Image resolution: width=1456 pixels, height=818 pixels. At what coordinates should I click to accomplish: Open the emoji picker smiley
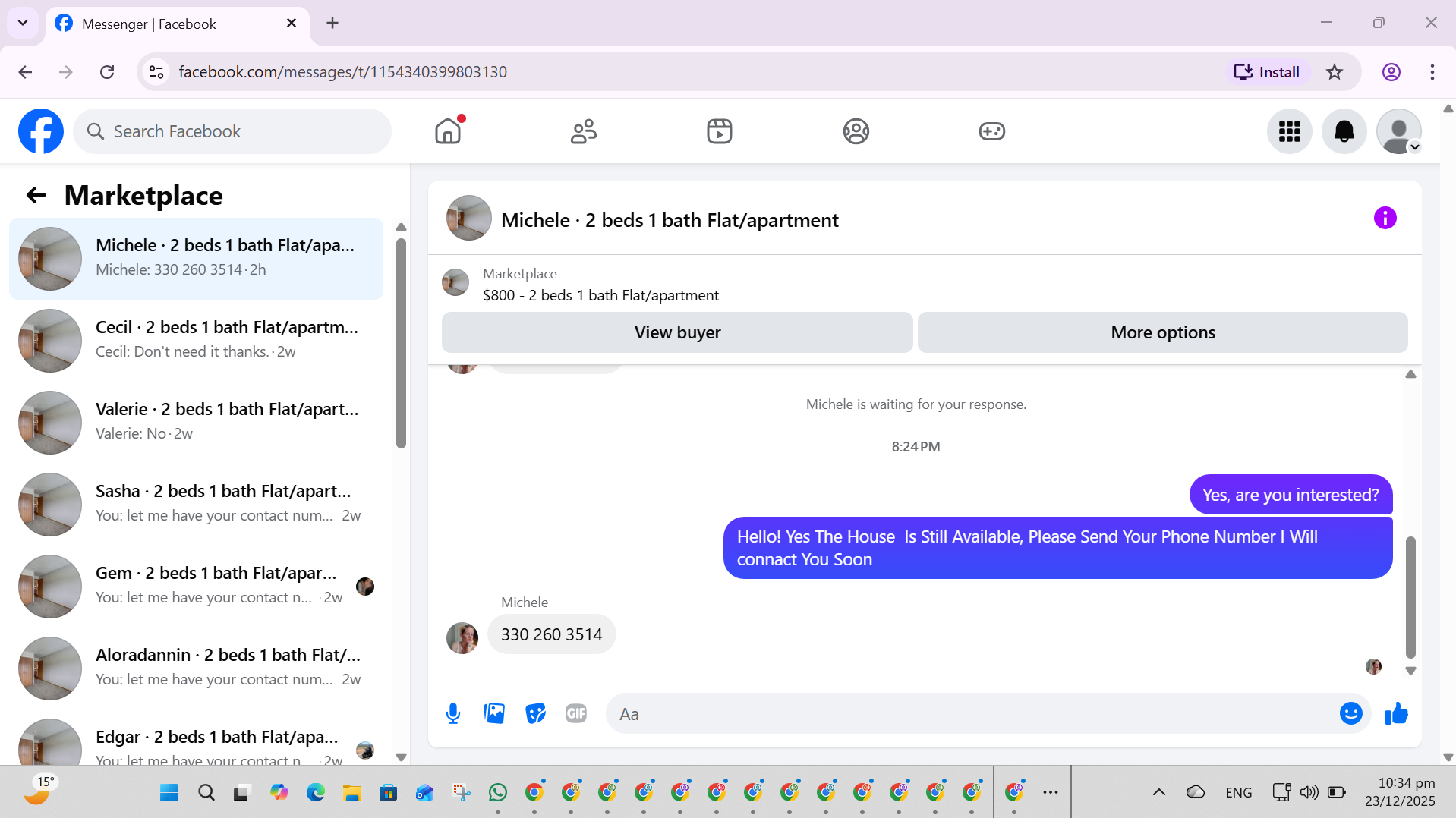1351,713
